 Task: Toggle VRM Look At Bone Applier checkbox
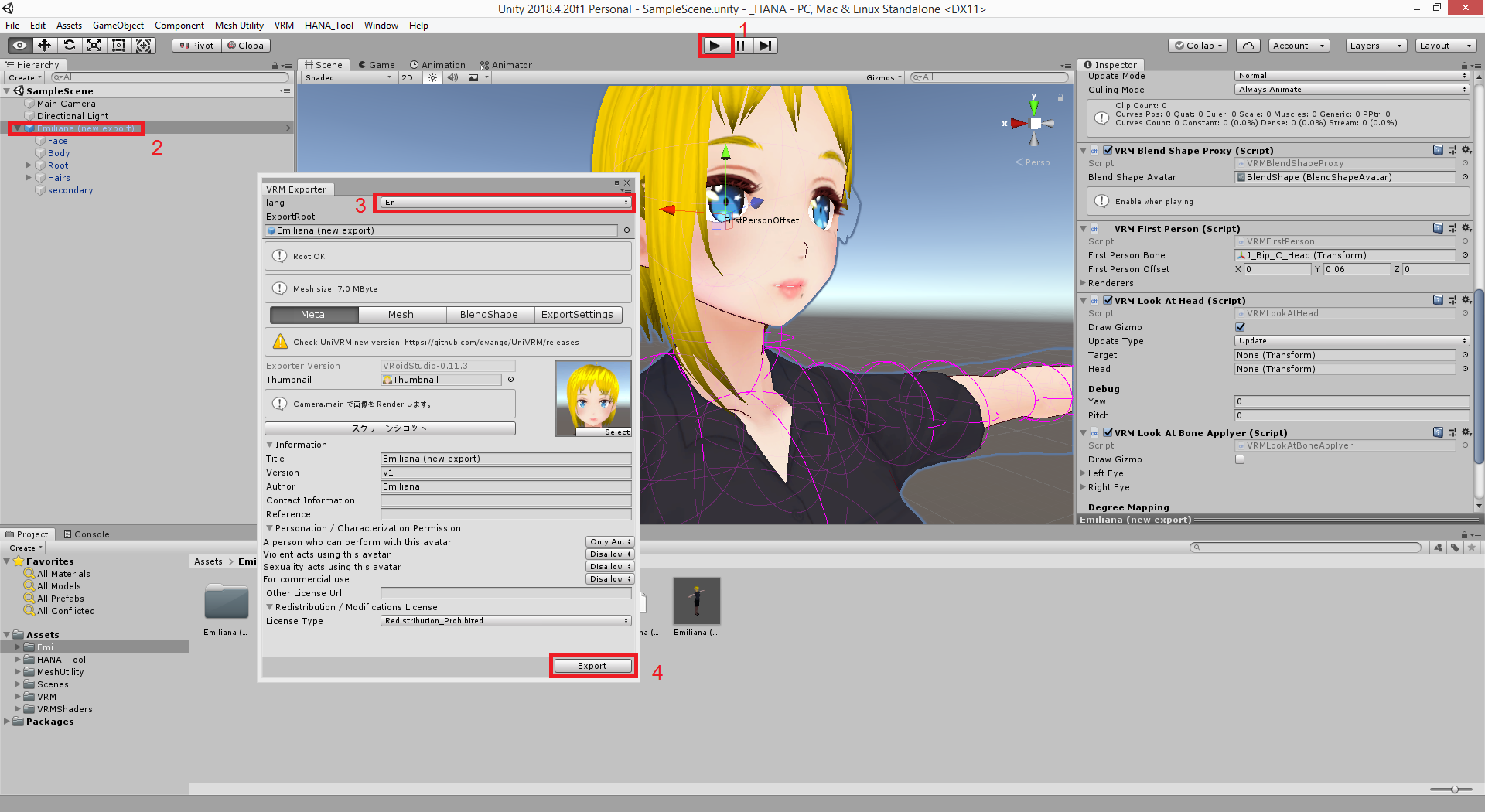[x=1108, y=432]
